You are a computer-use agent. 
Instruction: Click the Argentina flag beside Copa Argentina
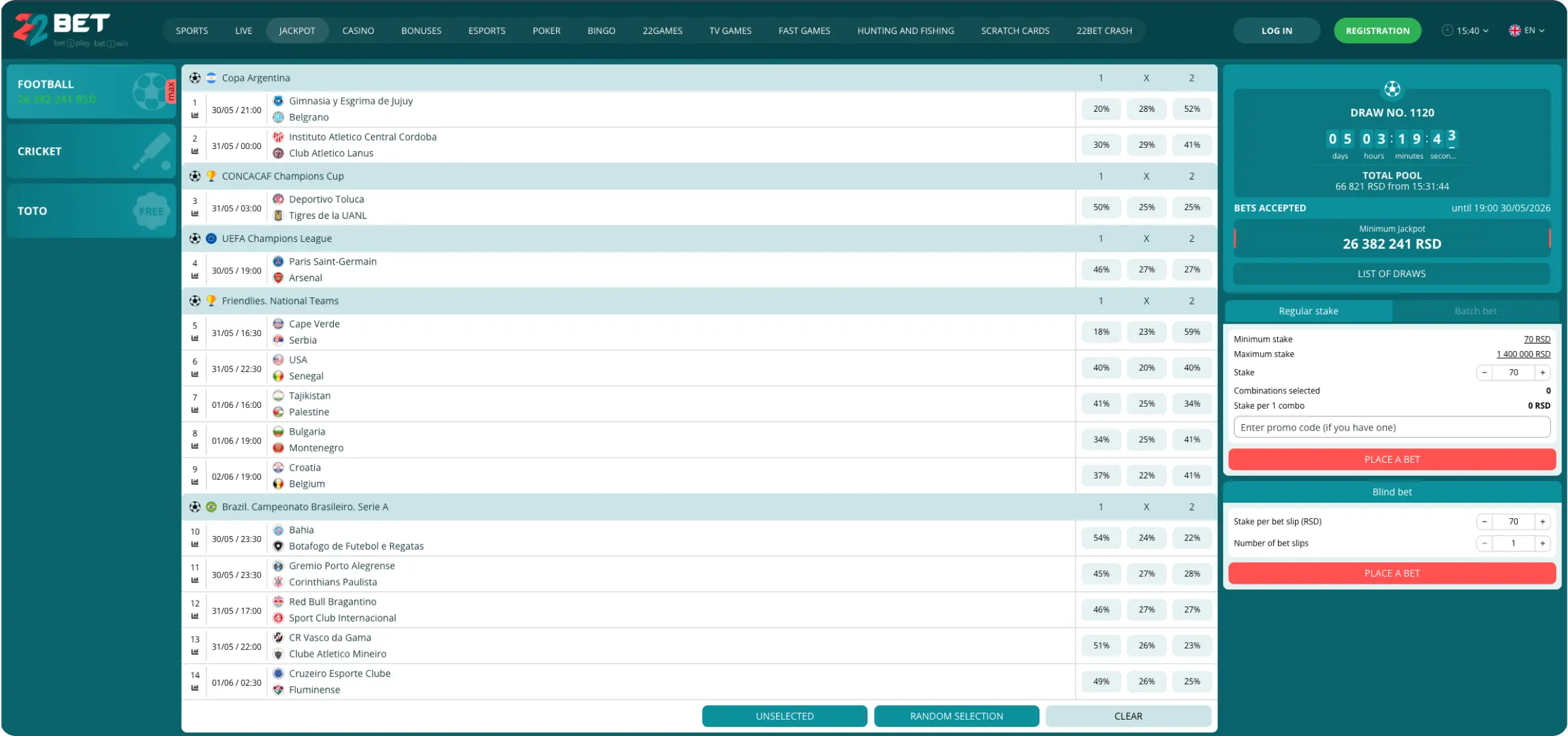pos(211,78)
